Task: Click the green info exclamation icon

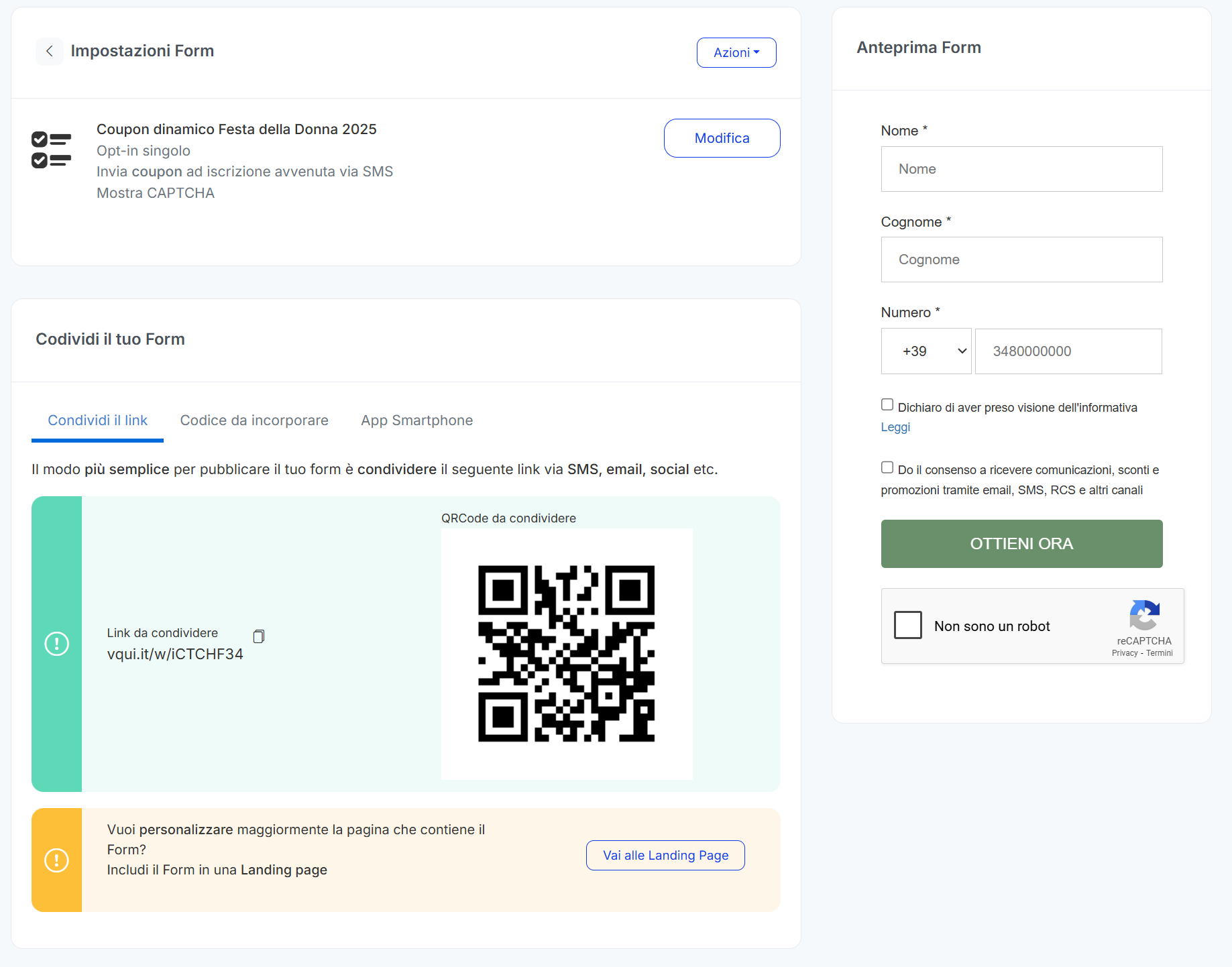Action: 57,644
